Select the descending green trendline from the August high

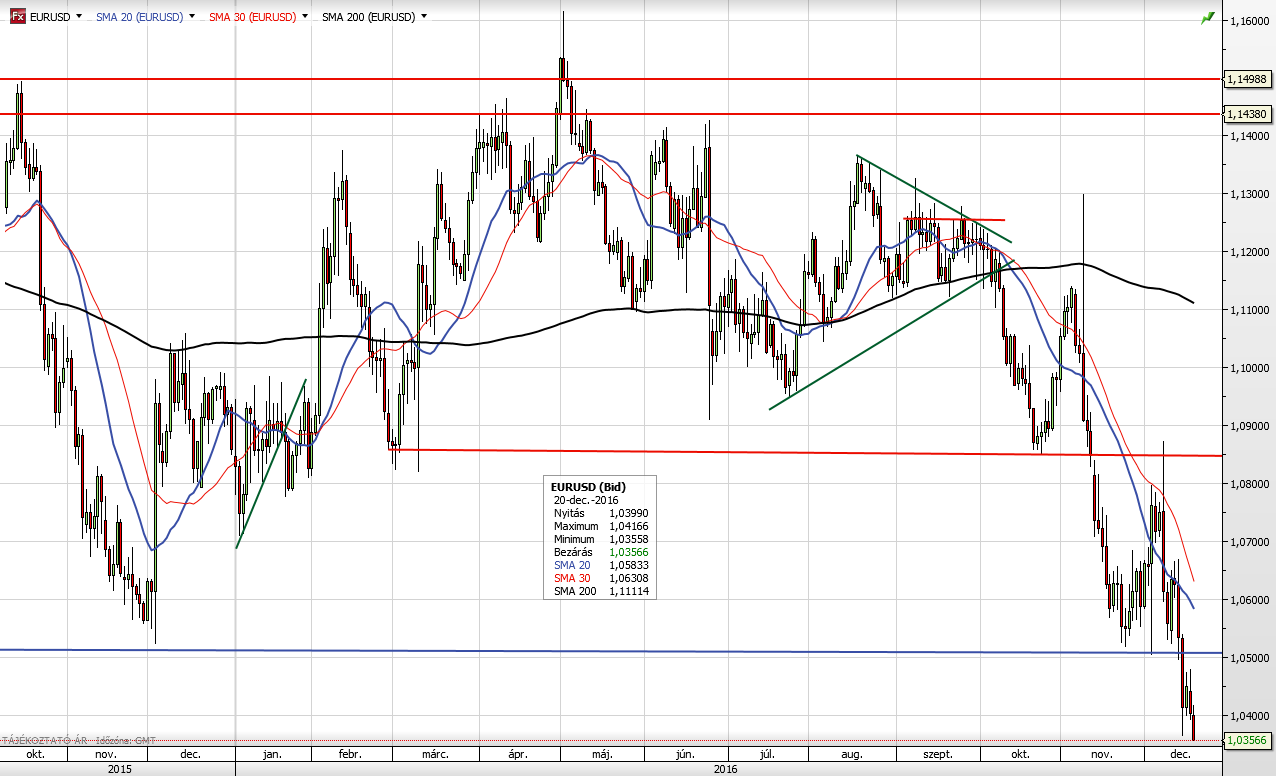[x=935, y=199]
